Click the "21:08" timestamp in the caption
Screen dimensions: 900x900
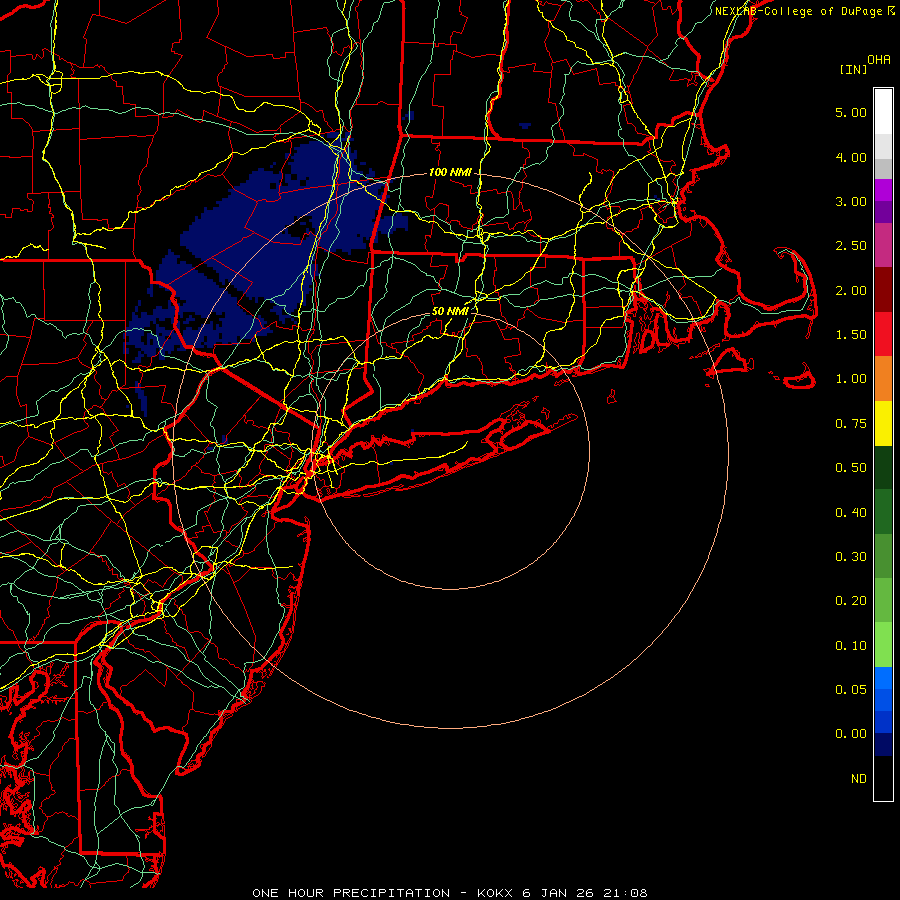(x=626, y=893)
